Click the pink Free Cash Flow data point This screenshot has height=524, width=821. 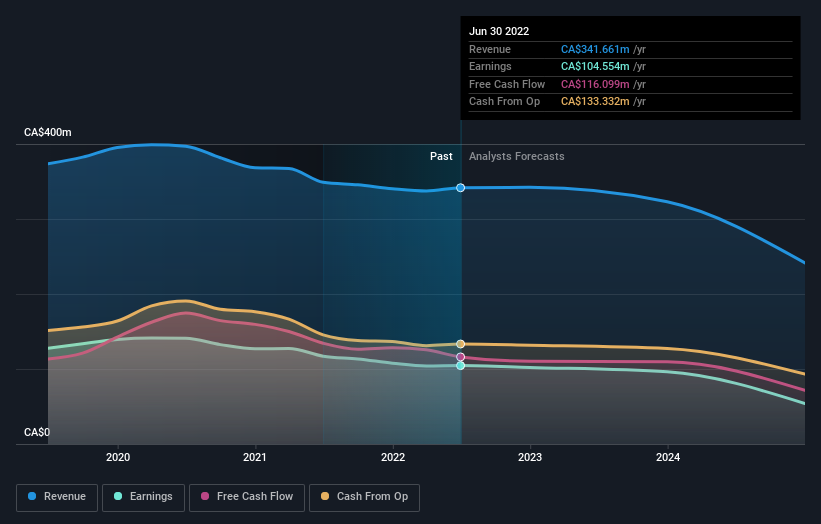click(460, 357)
